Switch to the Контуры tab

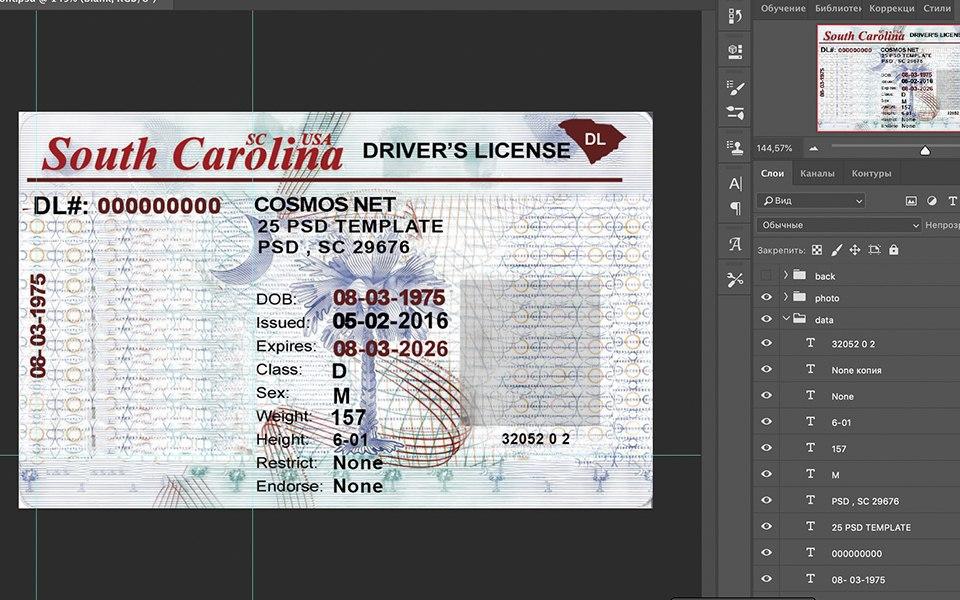[x=871, y=174]
